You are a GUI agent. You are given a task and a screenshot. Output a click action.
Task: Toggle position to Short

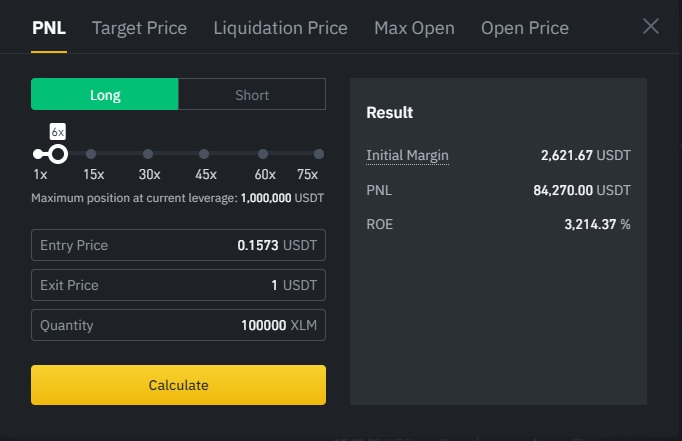252,94
